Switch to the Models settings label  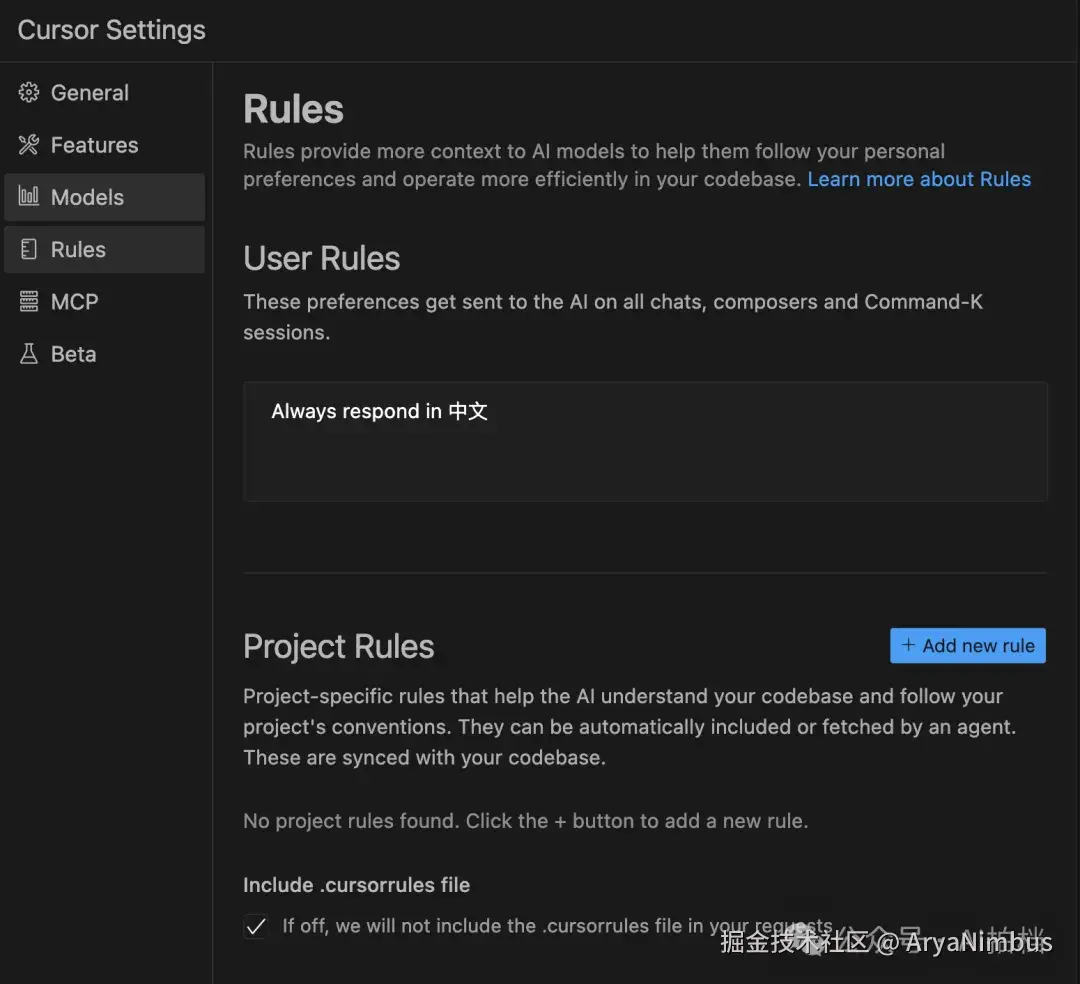87,197
